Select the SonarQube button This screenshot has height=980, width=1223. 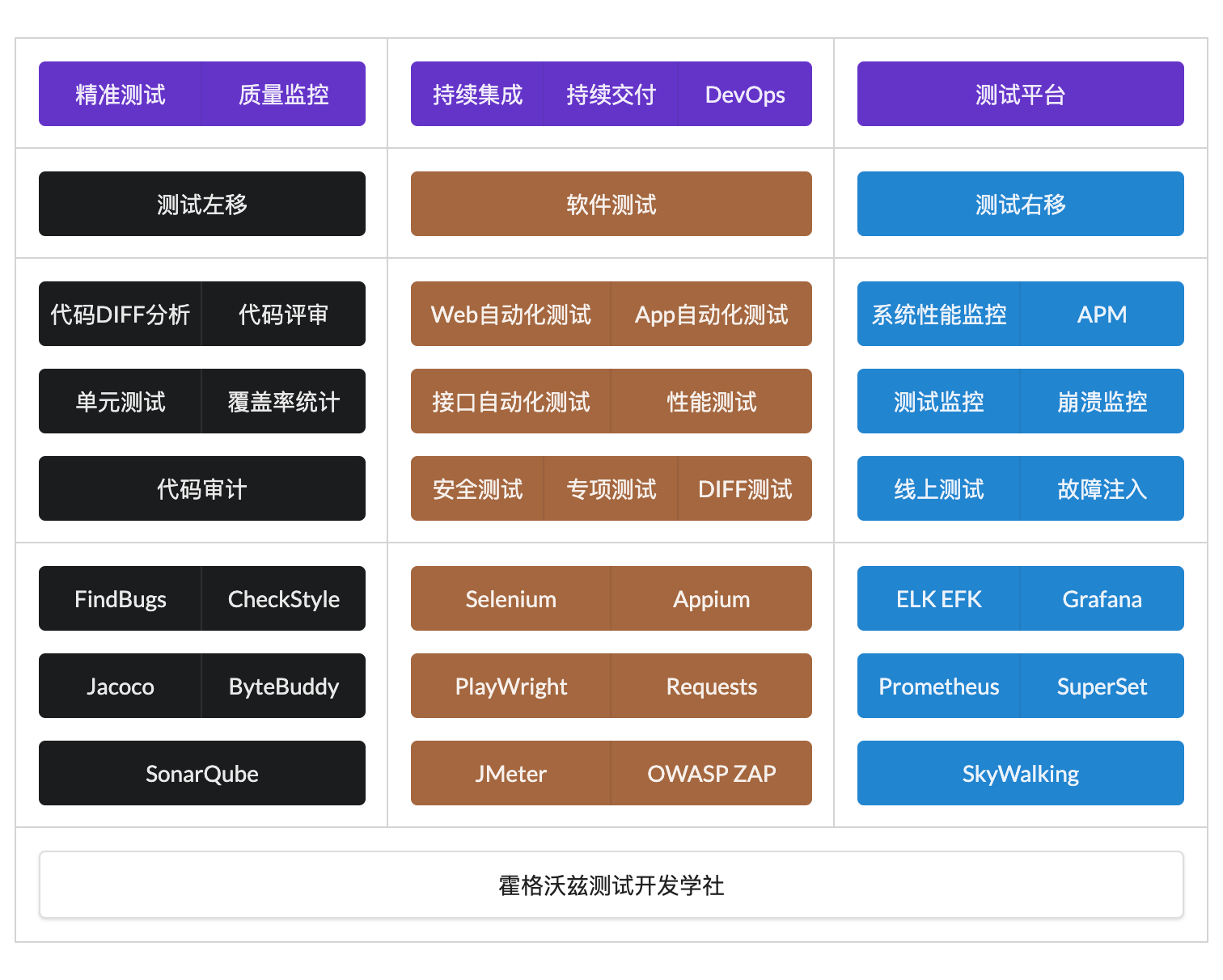202,773
